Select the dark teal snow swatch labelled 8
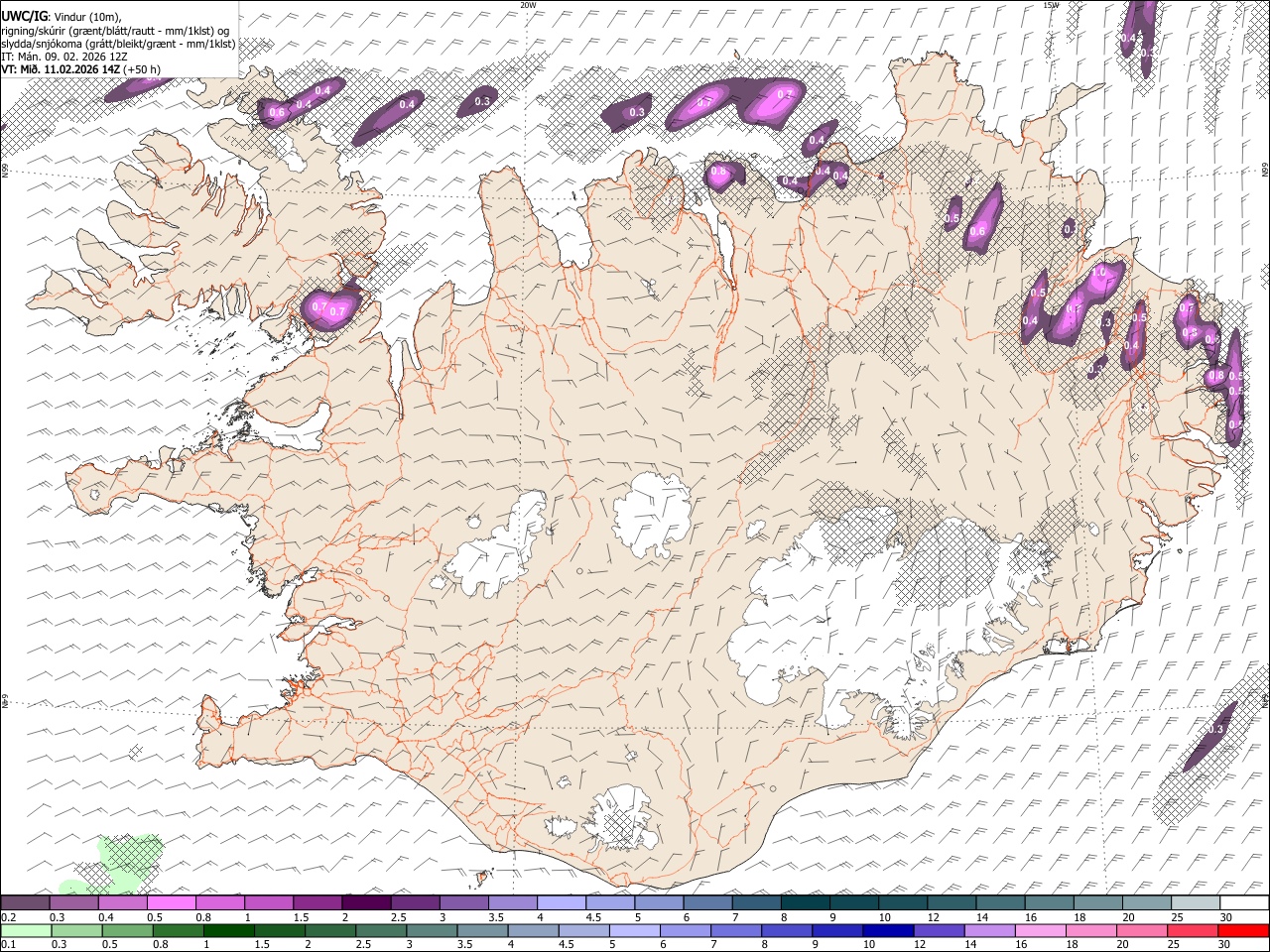1270x952 pixels. click(805, 903)
